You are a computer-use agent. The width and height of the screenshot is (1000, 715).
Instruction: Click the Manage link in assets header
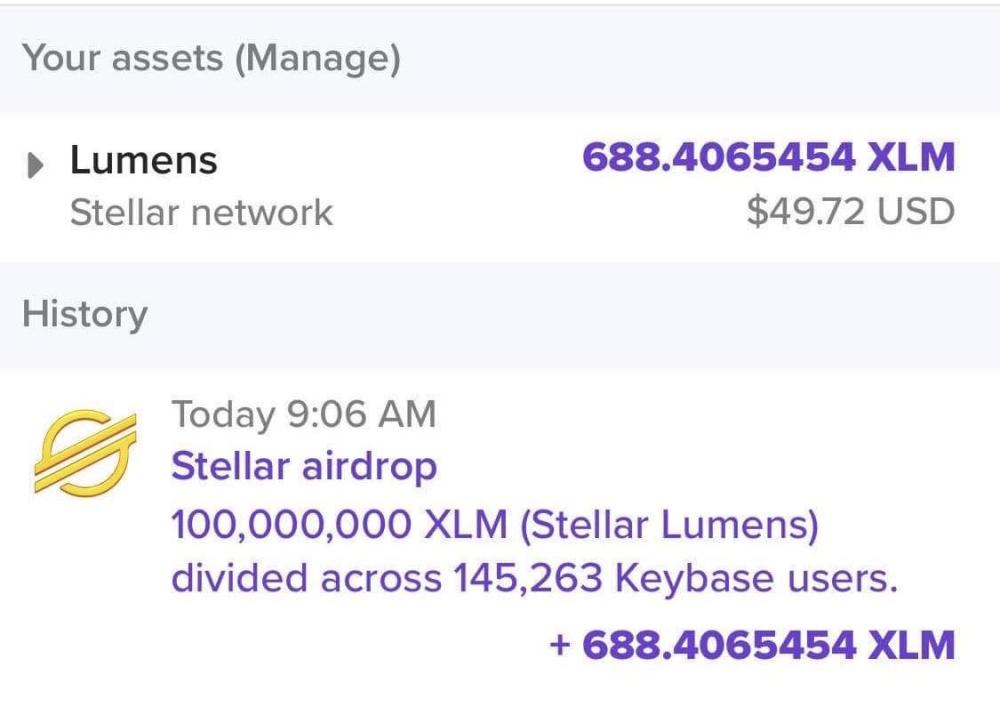tap(317, 59)
